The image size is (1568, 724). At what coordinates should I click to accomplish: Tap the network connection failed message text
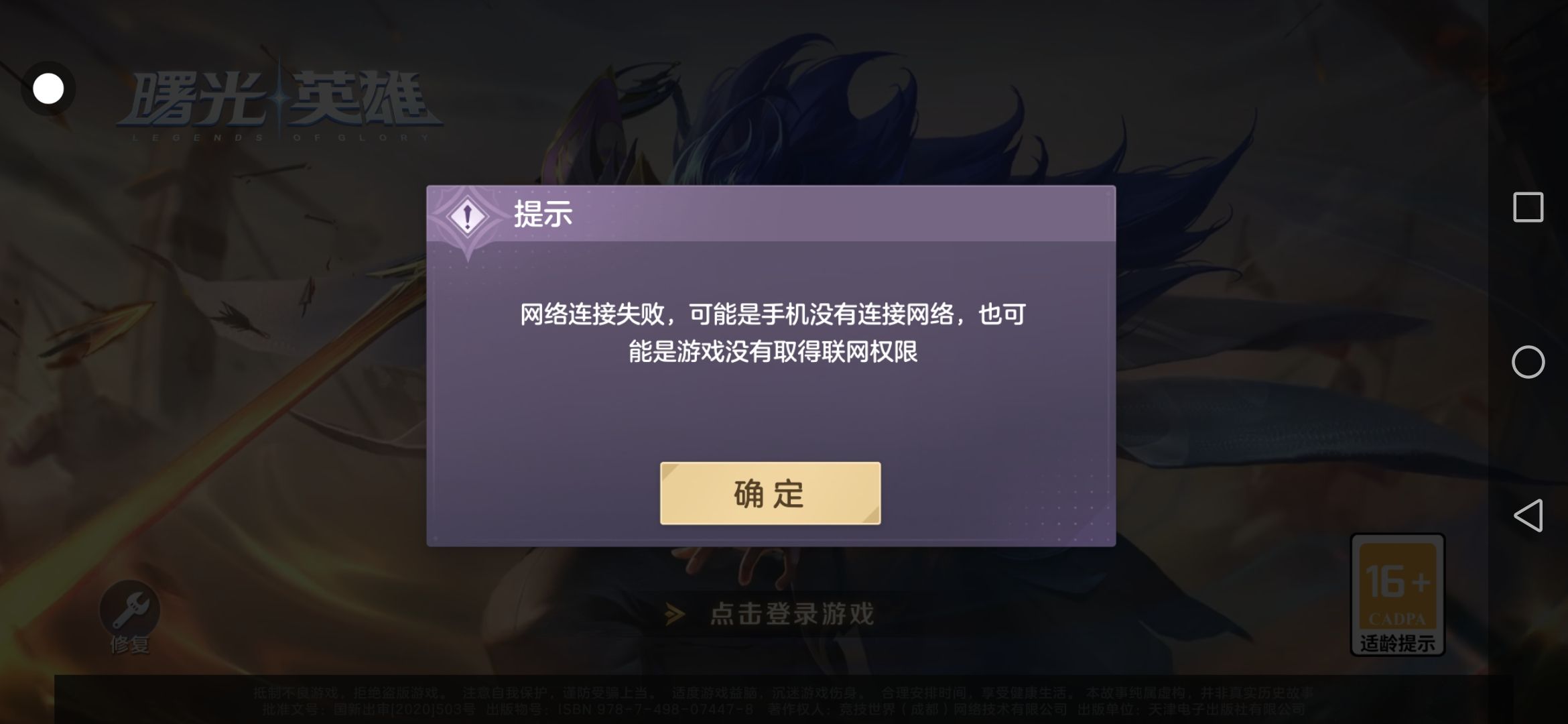pos(773,333)
